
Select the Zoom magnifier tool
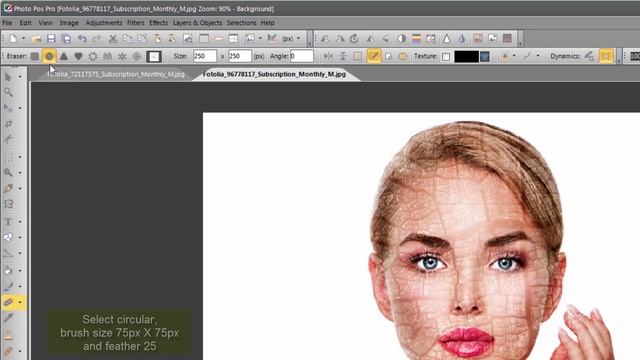[8, 93]
